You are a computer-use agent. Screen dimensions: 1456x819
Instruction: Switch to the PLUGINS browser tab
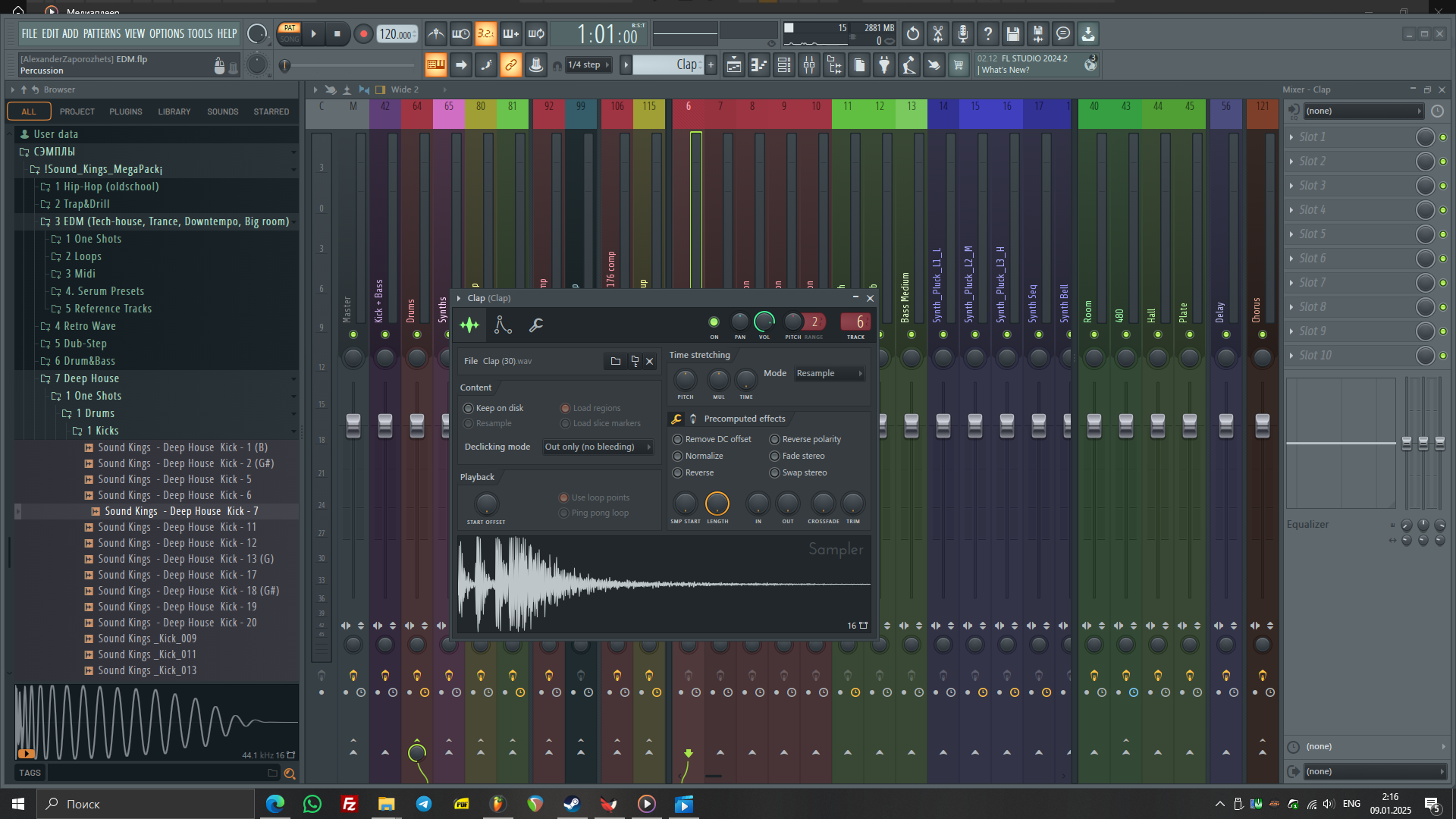click(x=125, y=111)
